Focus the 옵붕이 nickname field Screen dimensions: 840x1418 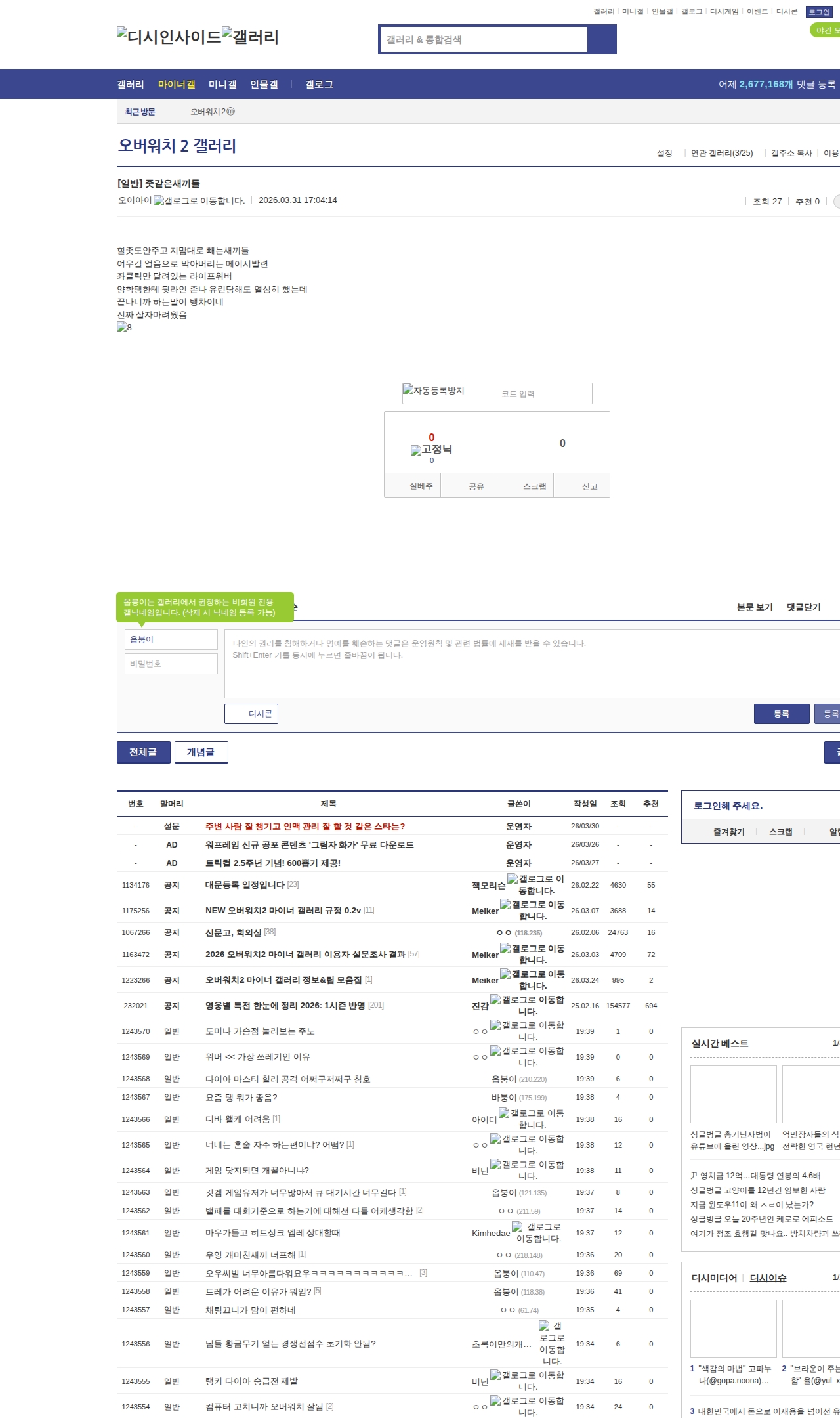[x=171, y=639]
